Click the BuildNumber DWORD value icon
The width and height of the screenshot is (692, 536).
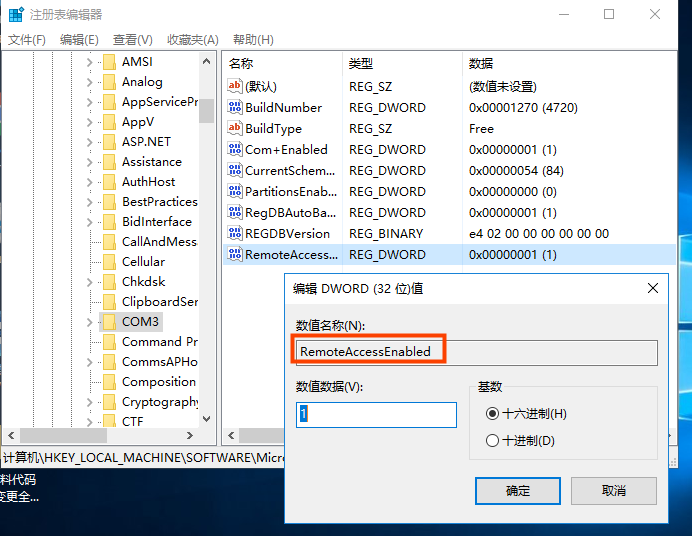[236, 108]
